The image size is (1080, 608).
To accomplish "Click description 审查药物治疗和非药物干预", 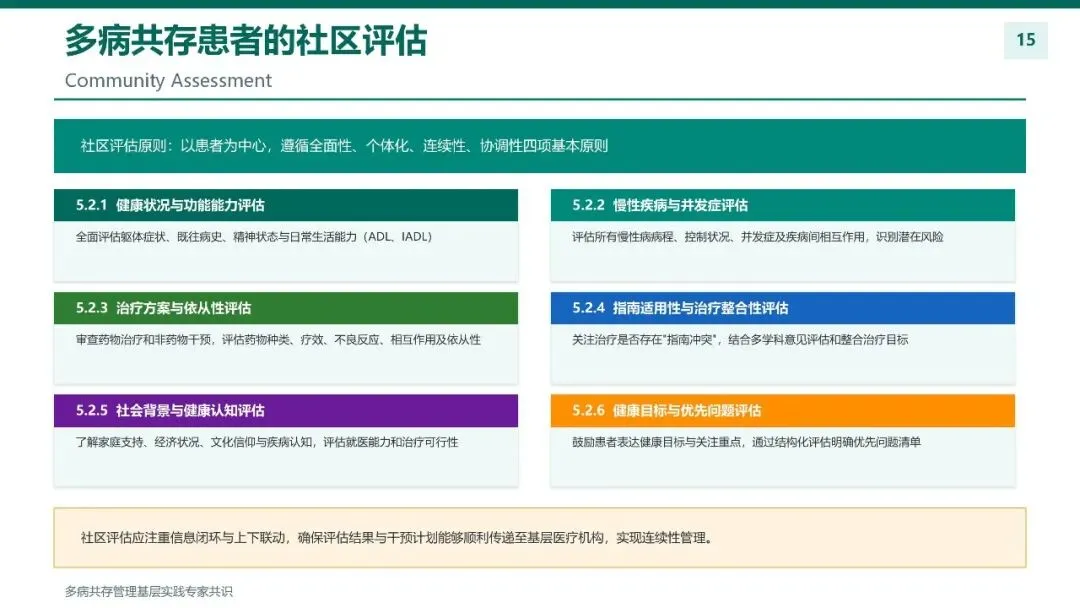I will pos(278,339).
